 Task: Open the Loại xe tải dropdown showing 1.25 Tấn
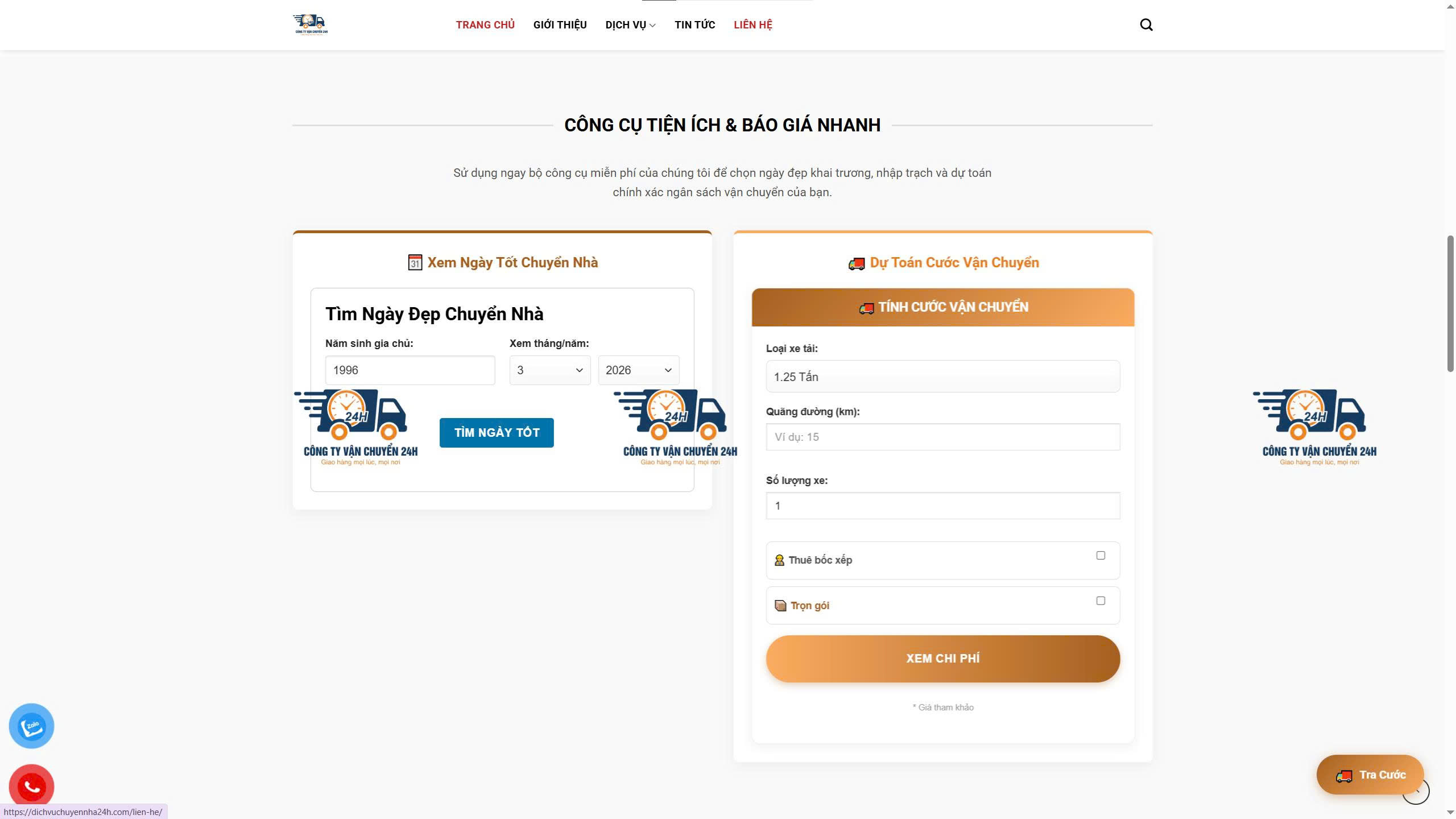coord(942,377)
